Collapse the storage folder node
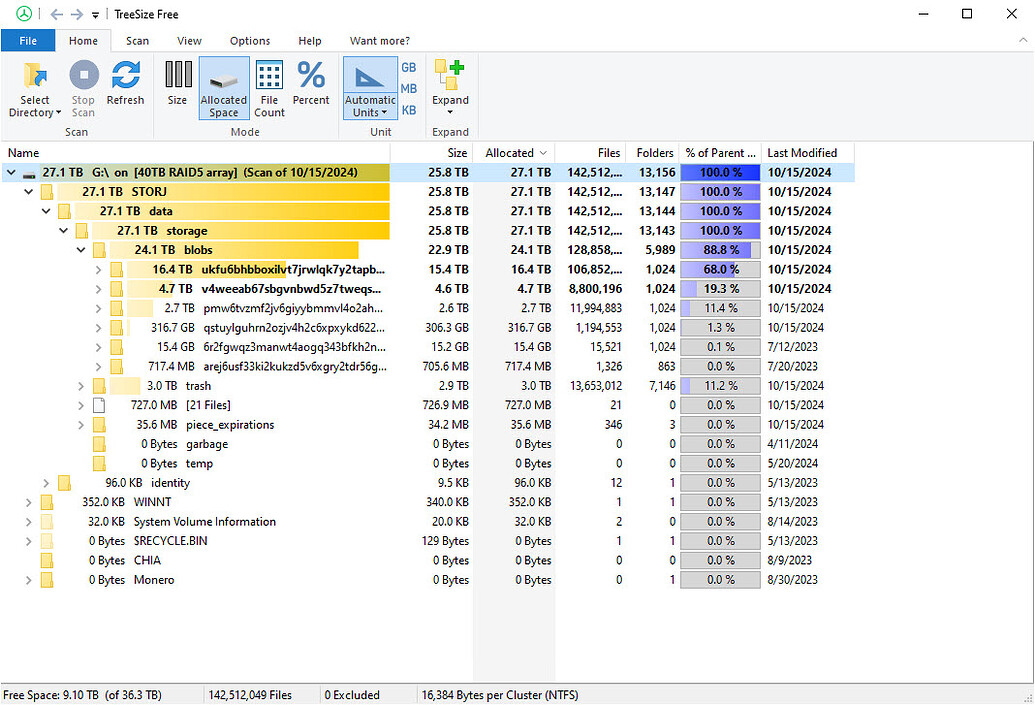 coord(63,230)
